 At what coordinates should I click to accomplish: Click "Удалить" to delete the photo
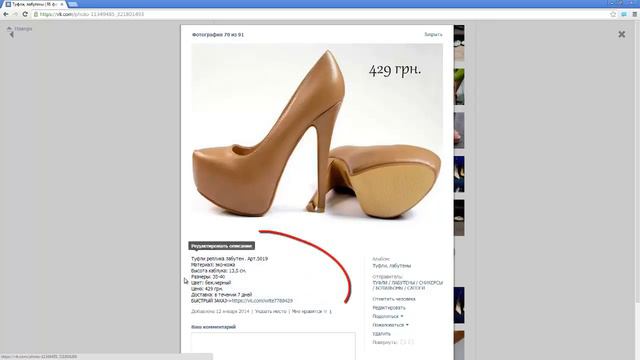tap(381, 333)
